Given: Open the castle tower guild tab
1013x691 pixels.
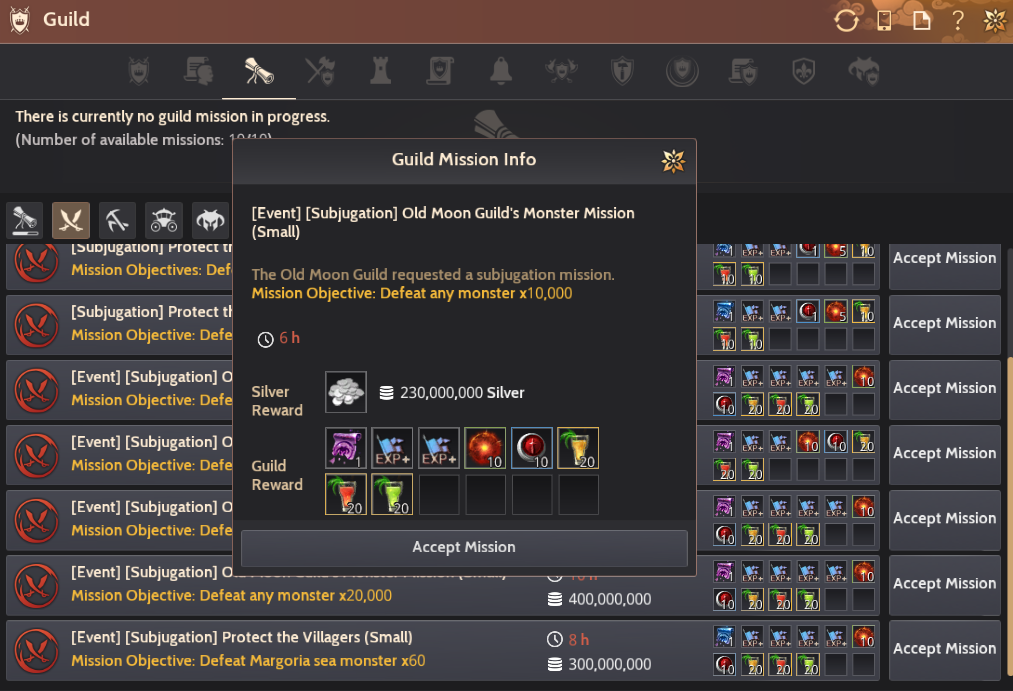Looking at the screenshot, I should click(x=381, y=71).
